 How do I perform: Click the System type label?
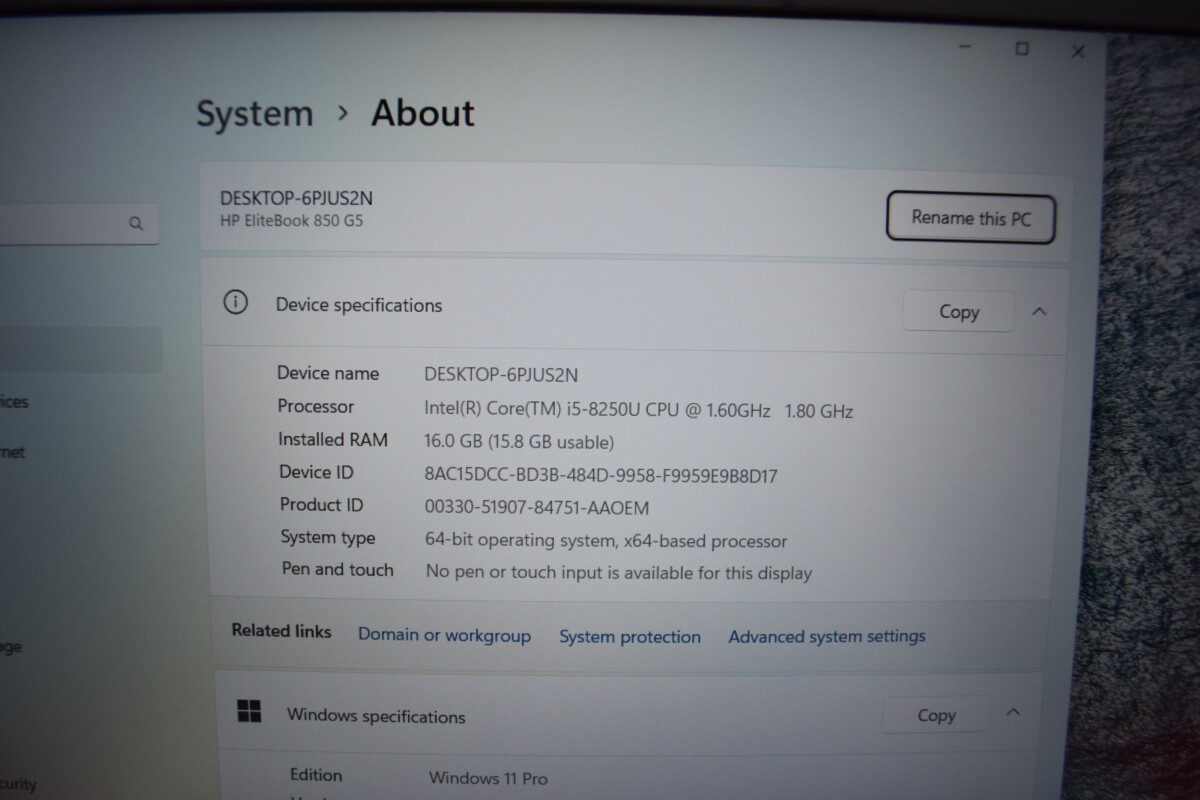coord(328,538)
